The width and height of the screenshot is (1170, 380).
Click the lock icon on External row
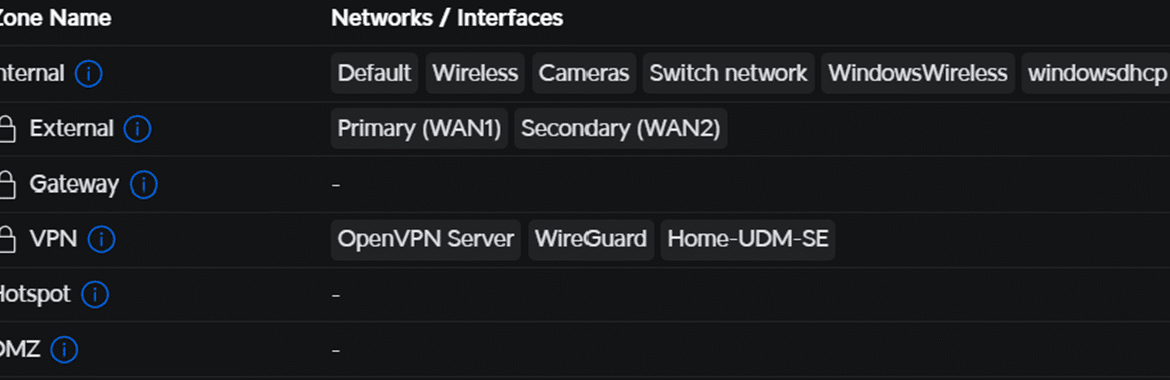point(6,129)
